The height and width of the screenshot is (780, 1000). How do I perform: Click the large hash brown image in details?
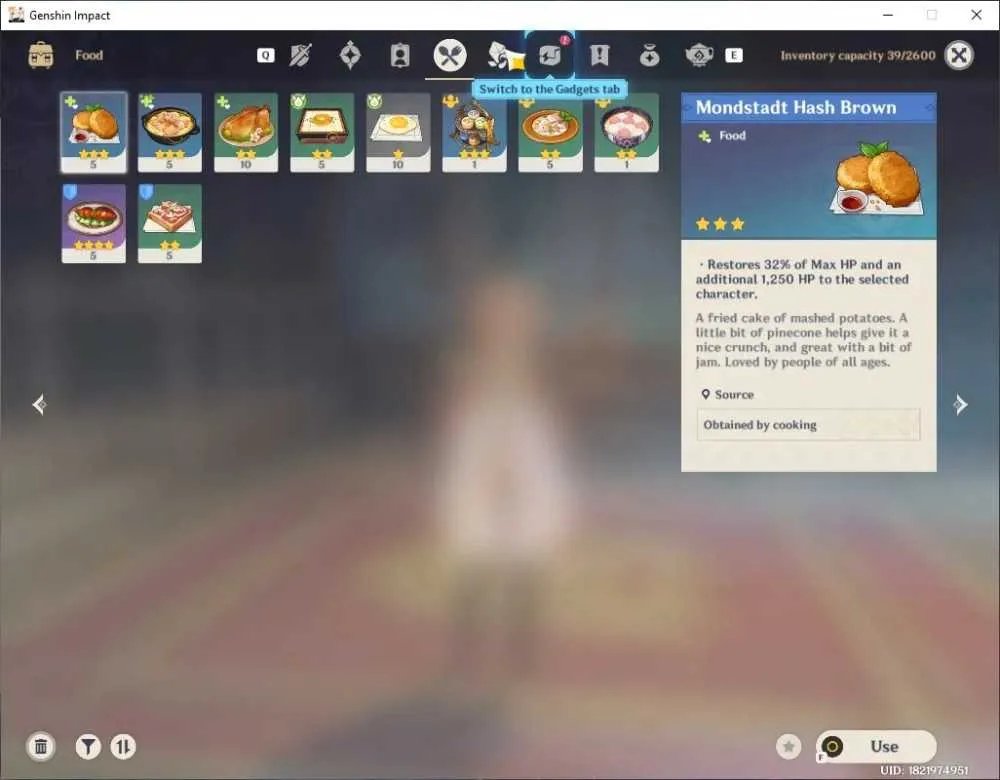point(877,179)
